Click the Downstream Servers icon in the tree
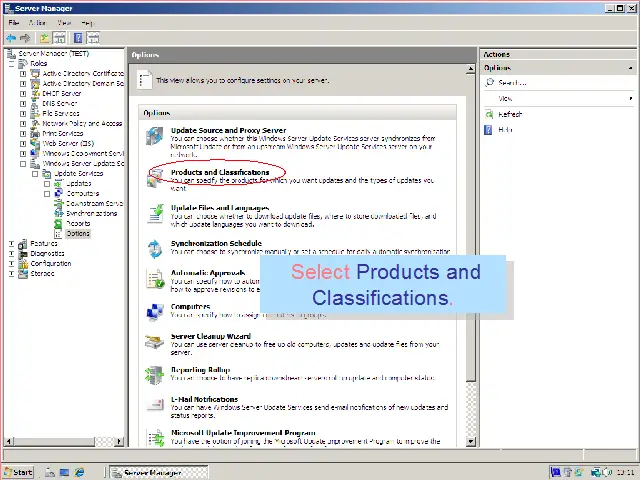This screenshot has height=480, width=640. pyautogui.click(x=58, y=203)
